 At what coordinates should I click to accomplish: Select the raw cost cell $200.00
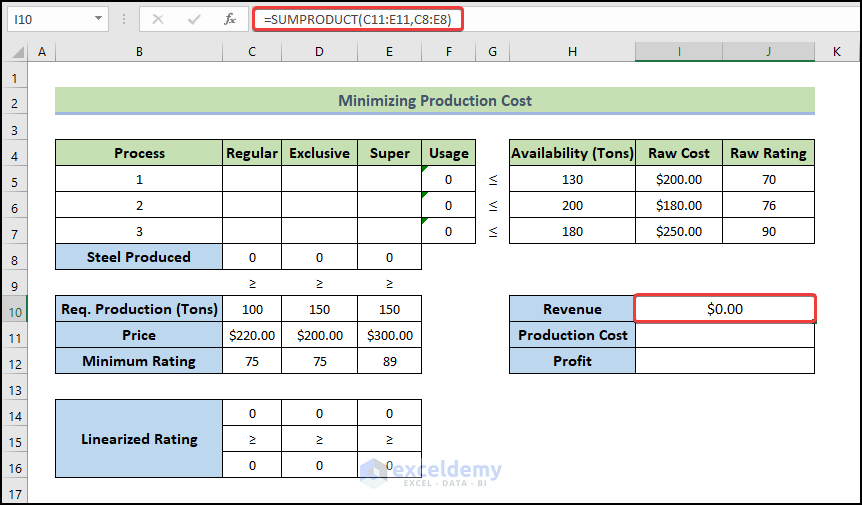tap(679, 179)
